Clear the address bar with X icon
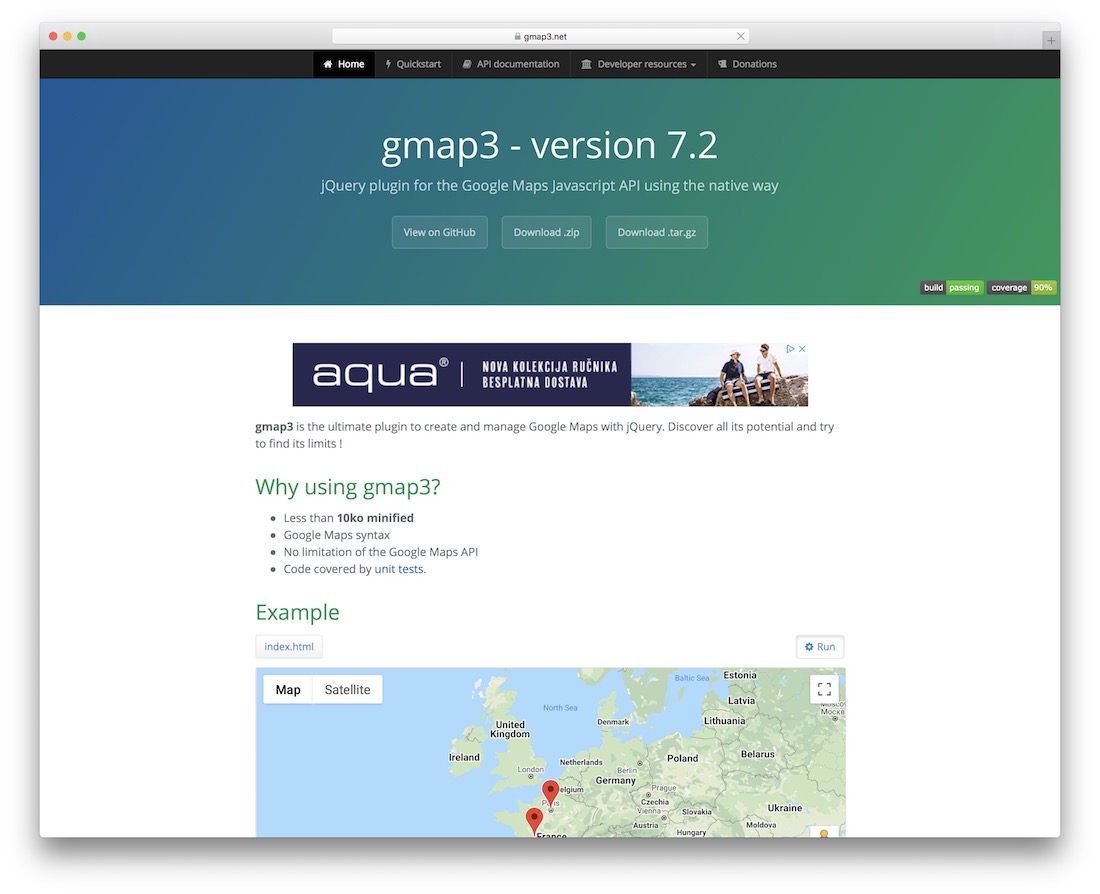Viewport: 1100px width, 894px height. pos(741,36)
